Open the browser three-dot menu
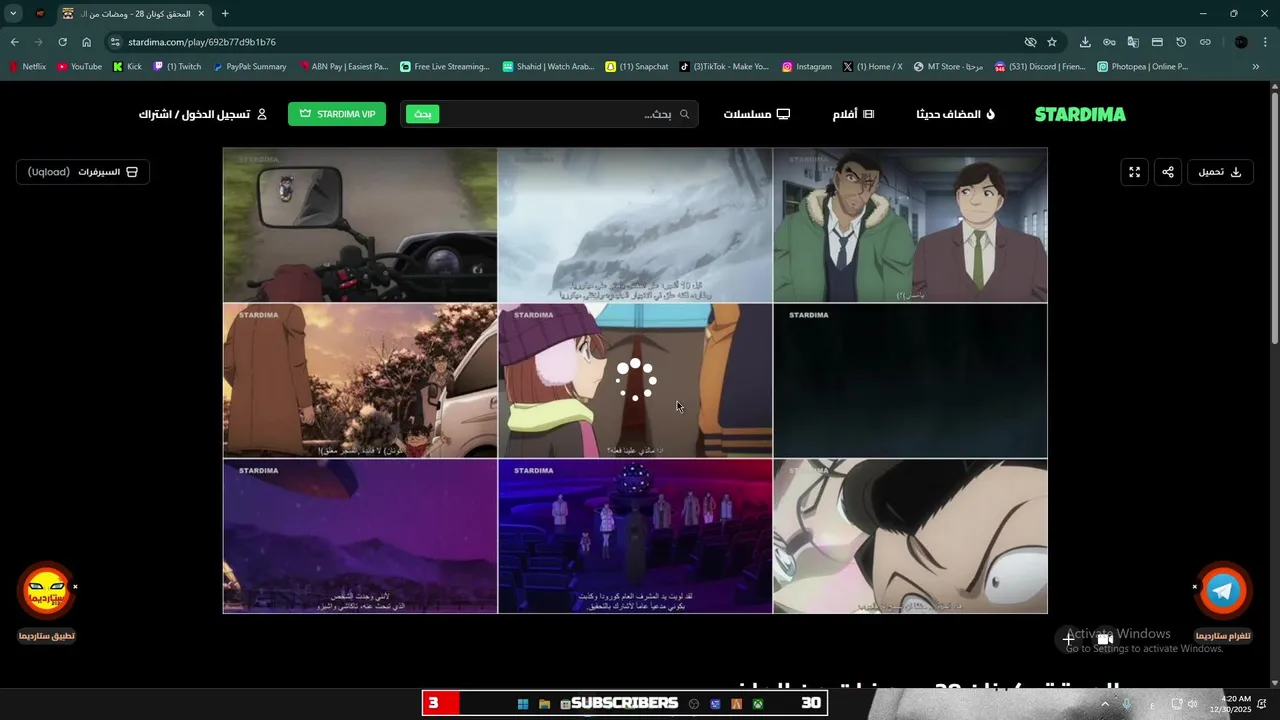The image size is (1280, 720). [1266, 42]
